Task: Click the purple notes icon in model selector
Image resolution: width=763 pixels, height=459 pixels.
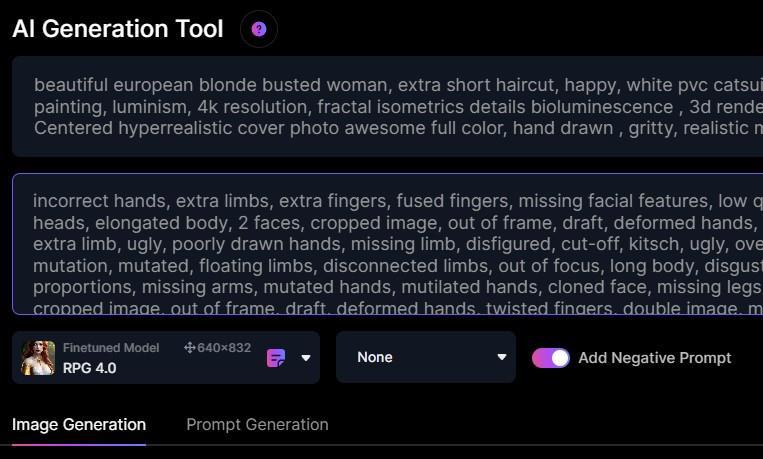Action: coord(276,358)
